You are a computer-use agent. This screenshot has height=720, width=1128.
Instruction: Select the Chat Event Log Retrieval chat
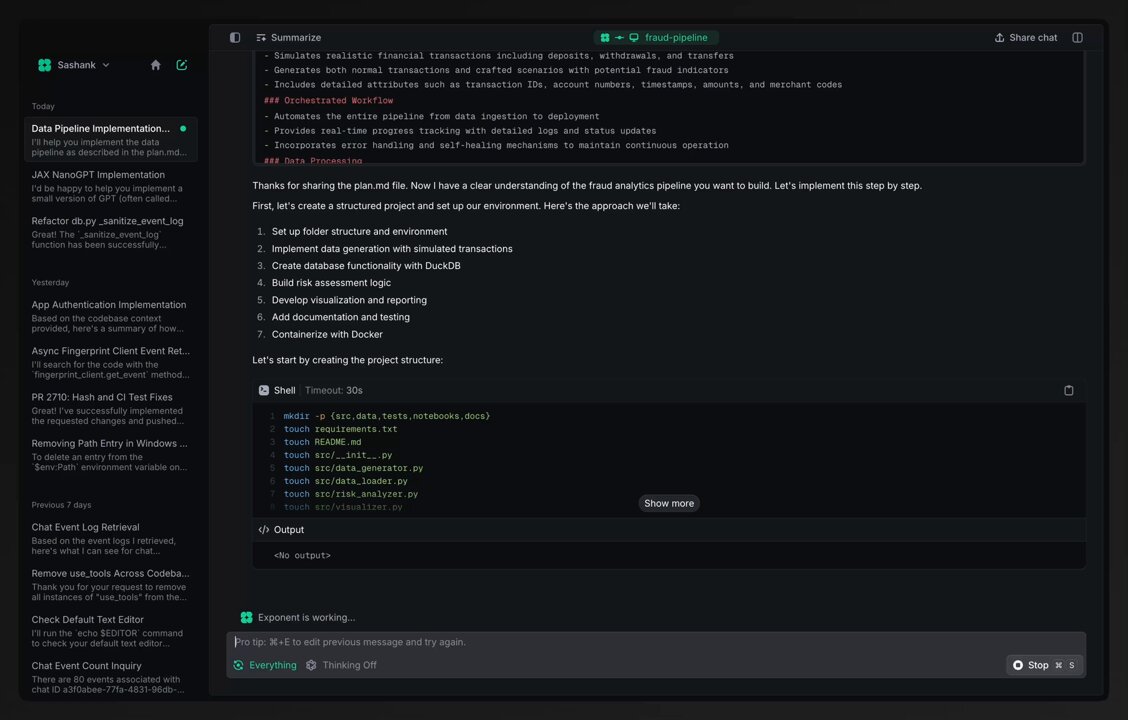(x=110, y=538)
